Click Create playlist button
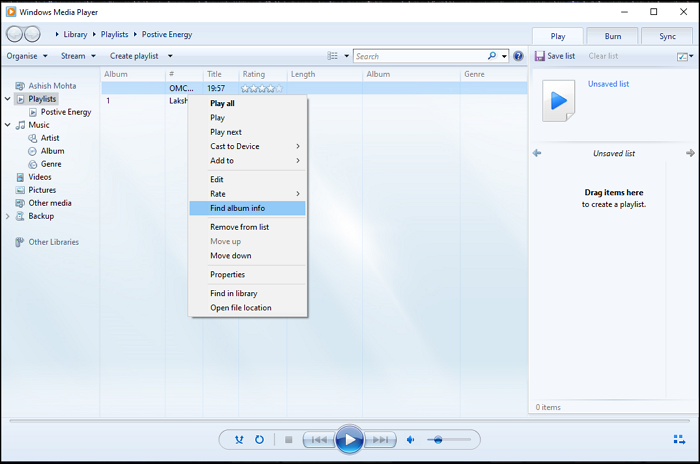The height and width of the screenshot is (464, 700). 134,56
